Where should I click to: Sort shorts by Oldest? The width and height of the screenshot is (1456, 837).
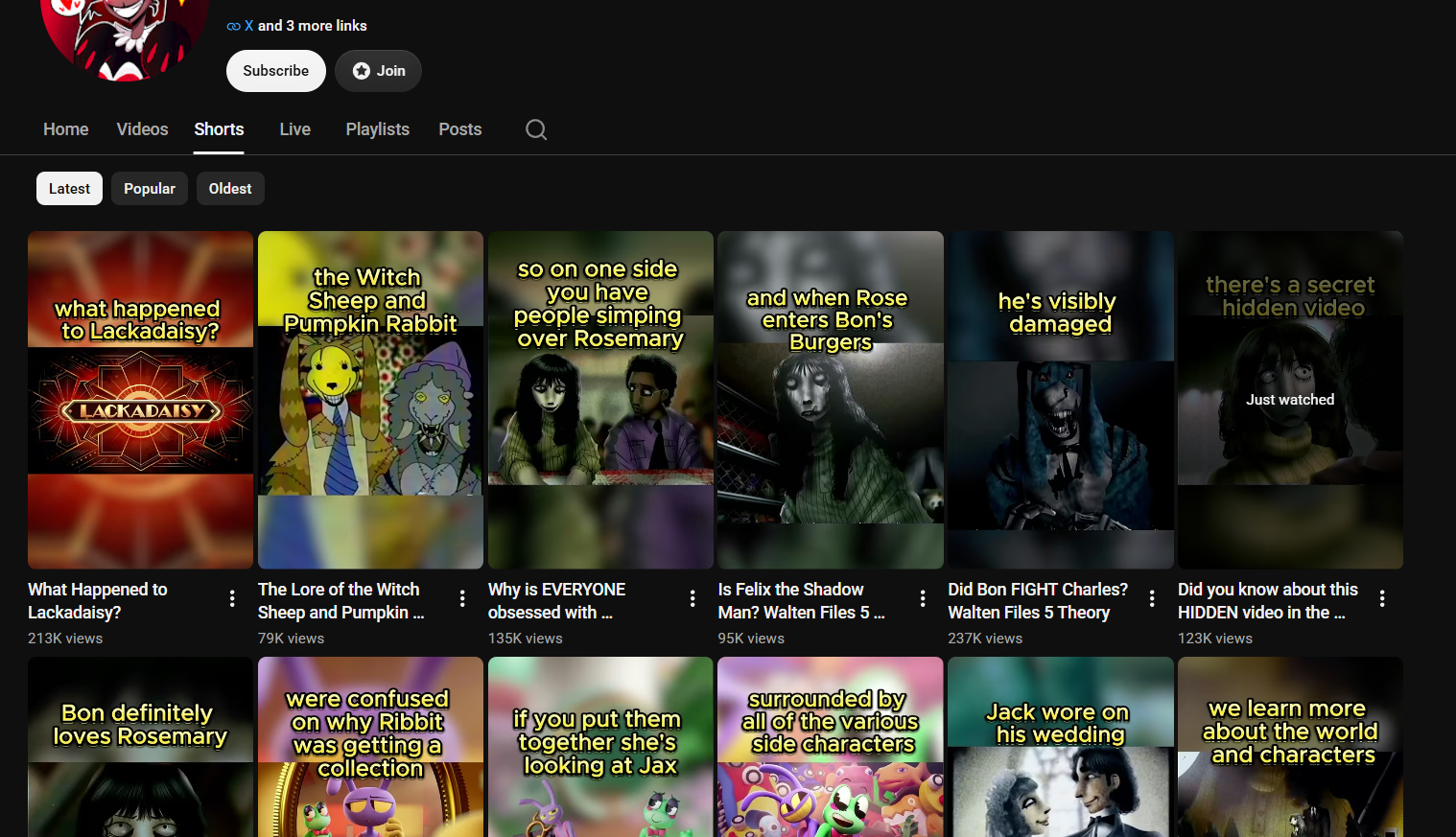pos(230,189)
